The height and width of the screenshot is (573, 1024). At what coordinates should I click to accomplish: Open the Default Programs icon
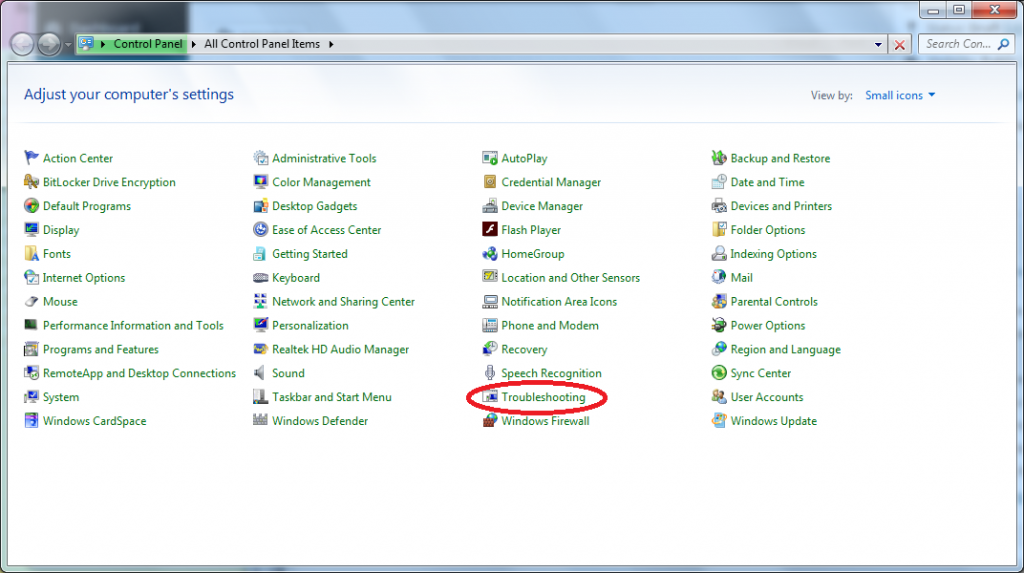point(31,206)
